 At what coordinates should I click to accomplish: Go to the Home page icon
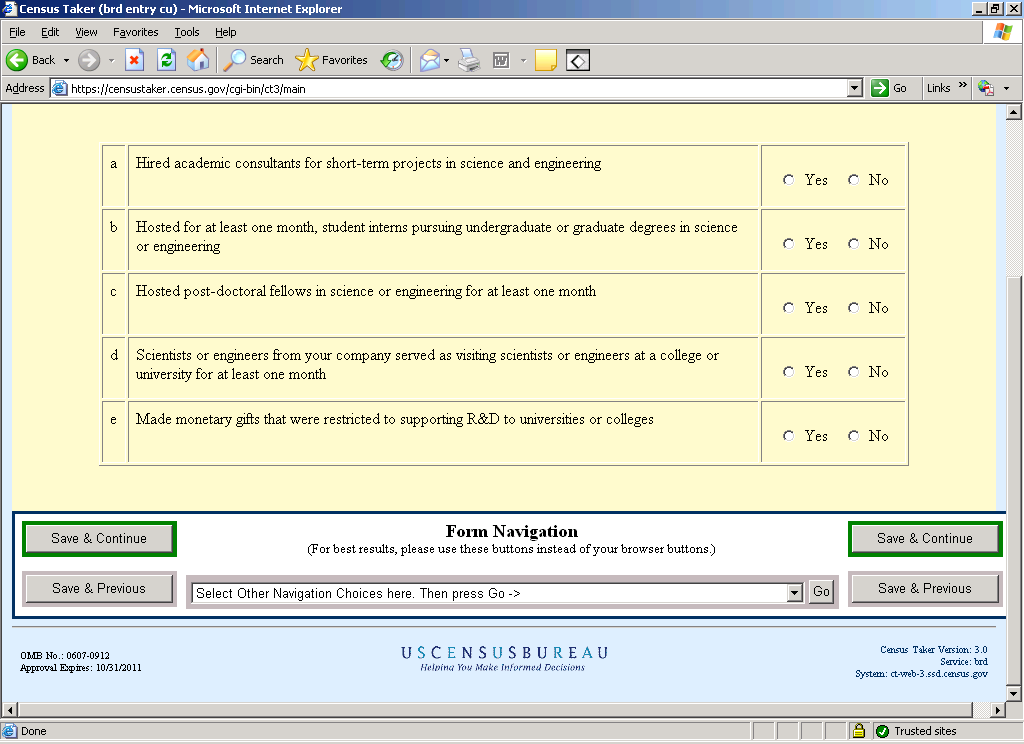point(199,60)
